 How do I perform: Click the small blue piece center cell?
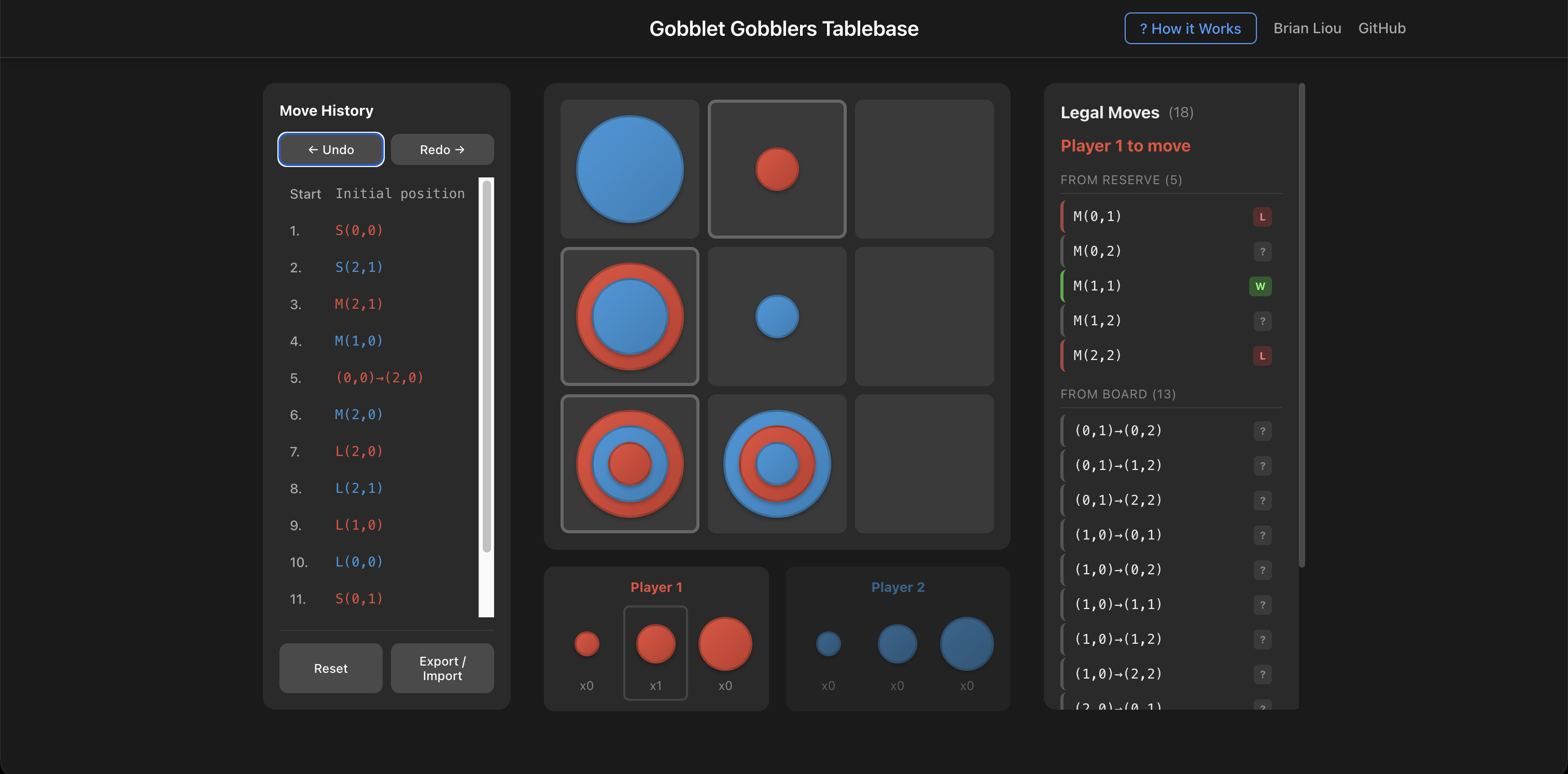(x=777, y=316)
